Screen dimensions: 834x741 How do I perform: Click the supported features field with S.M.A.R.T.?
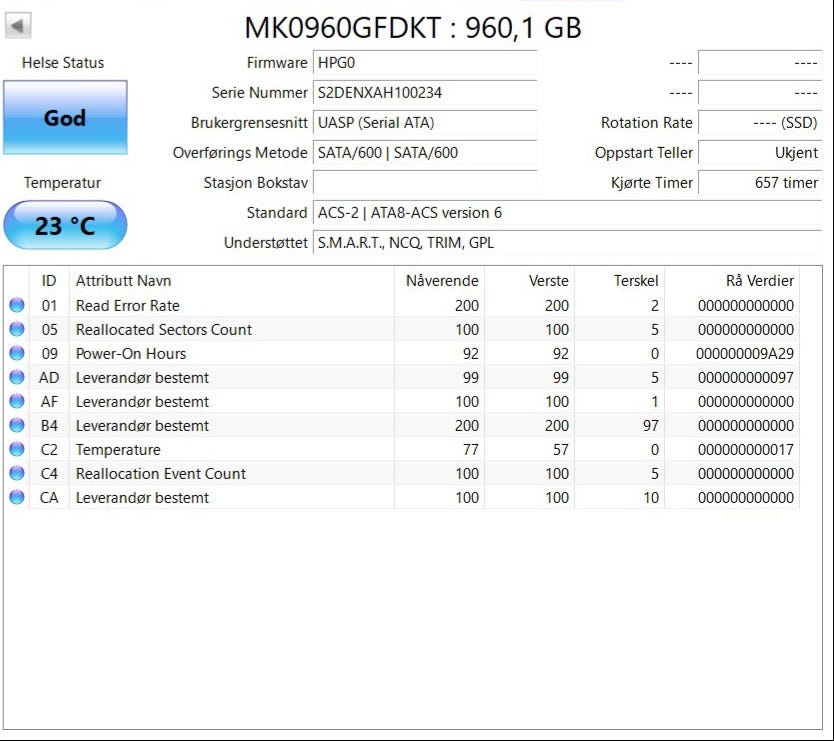pyautogui.click(x=568, y=243)
